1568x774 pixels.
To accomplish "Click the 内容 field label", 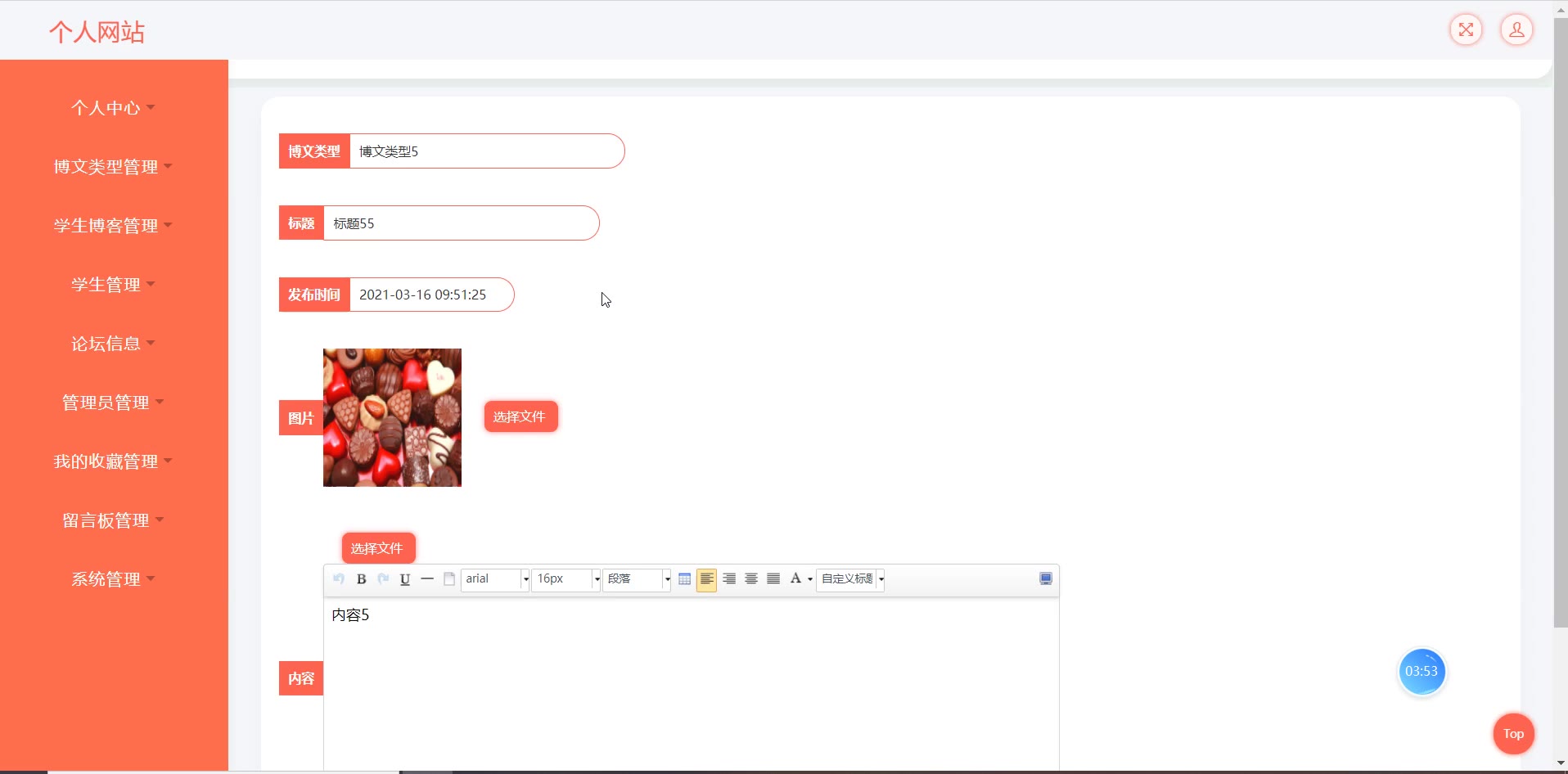I will (301, 678).
